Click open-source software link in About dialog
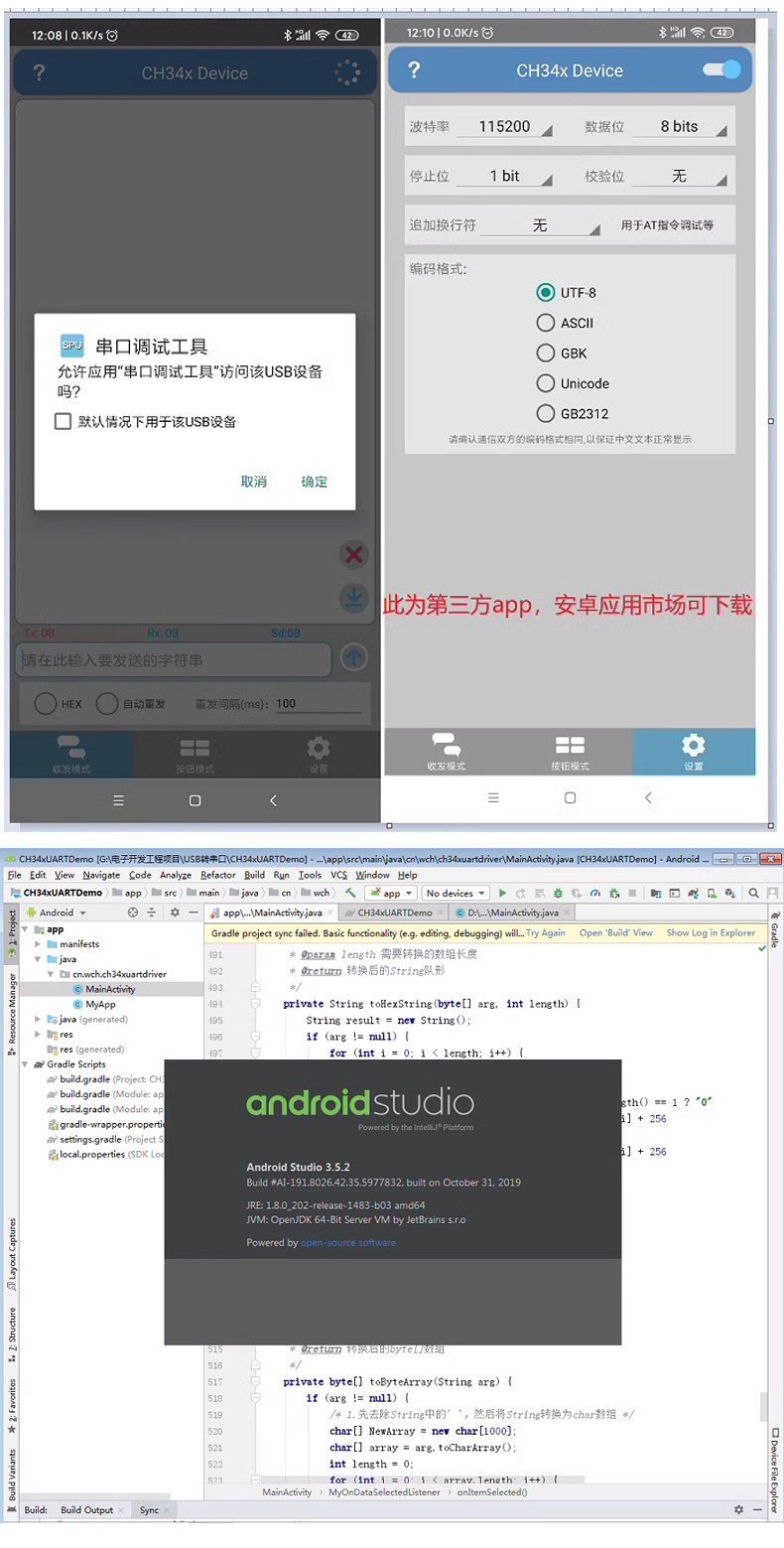 tap(348, 1242)
